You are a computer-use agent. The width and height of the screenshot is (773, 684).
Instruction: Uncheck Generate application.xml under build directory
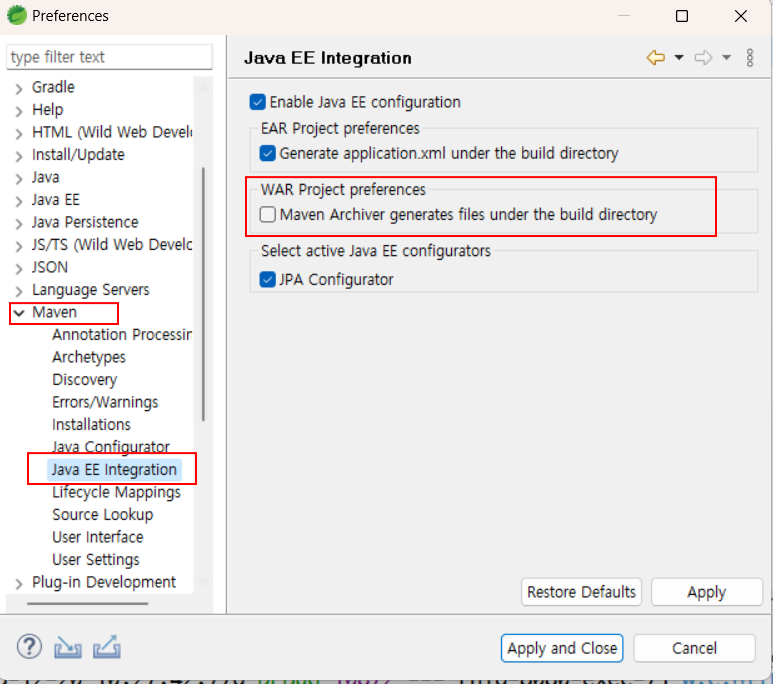[x=267, y=153]
